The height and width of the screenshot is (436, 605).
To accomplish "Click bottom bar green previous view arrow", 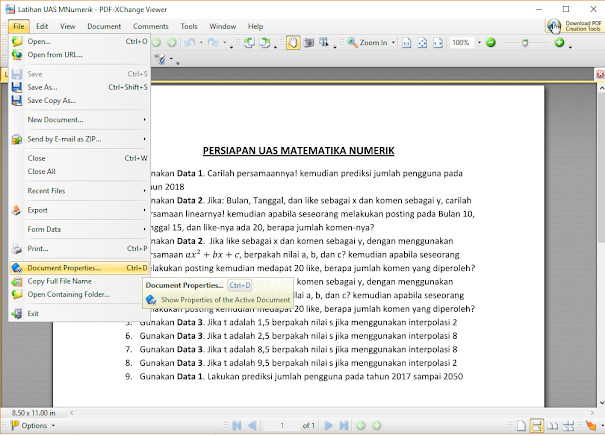I will tap(361, 425).
